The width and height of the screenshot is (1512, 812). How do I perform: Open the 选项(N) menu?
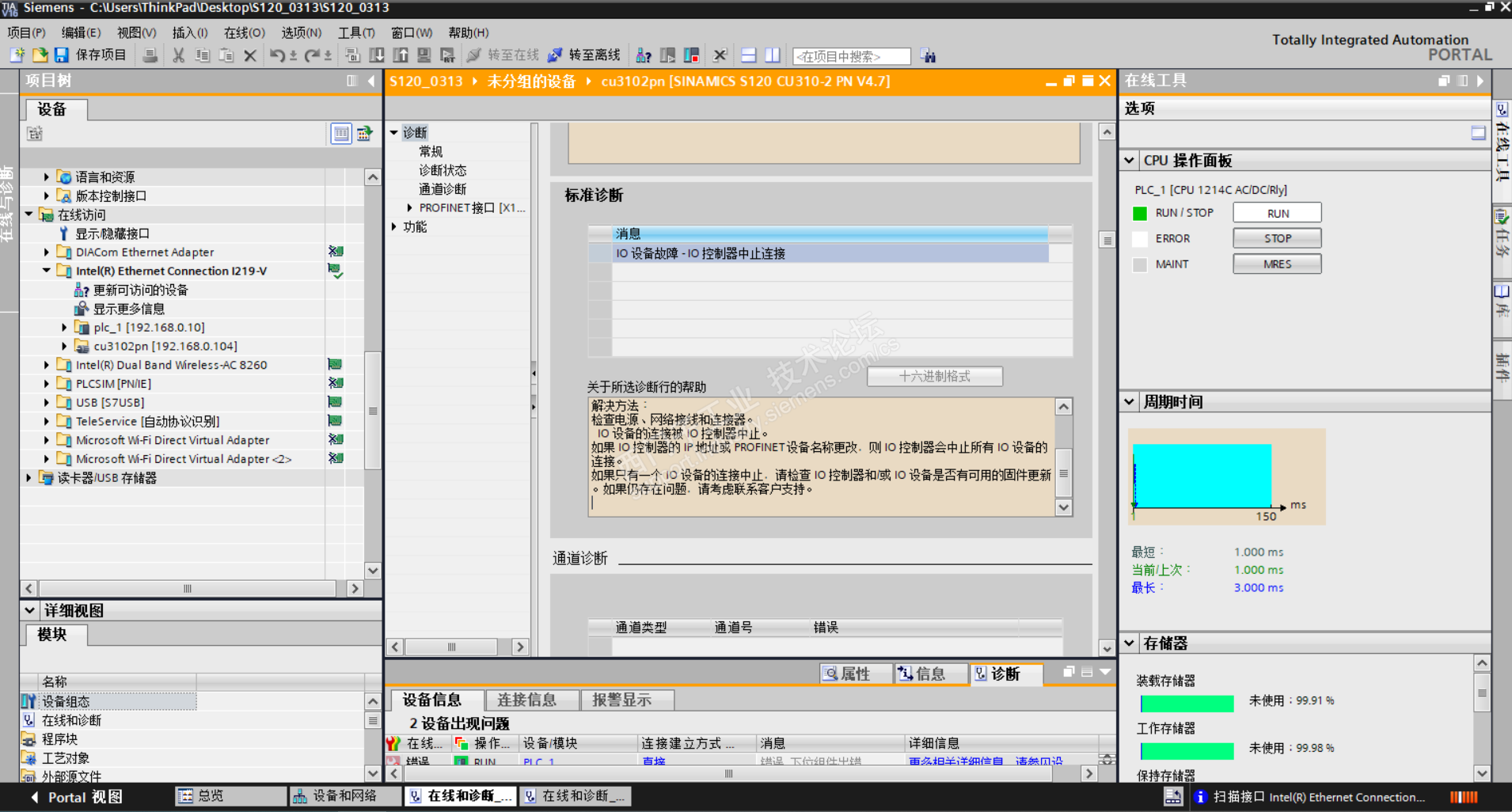click(302, 32)
